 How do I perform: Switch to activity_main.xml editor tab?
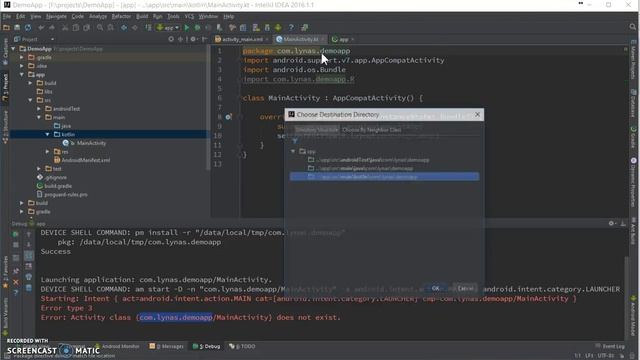click(x=241, y=39)
